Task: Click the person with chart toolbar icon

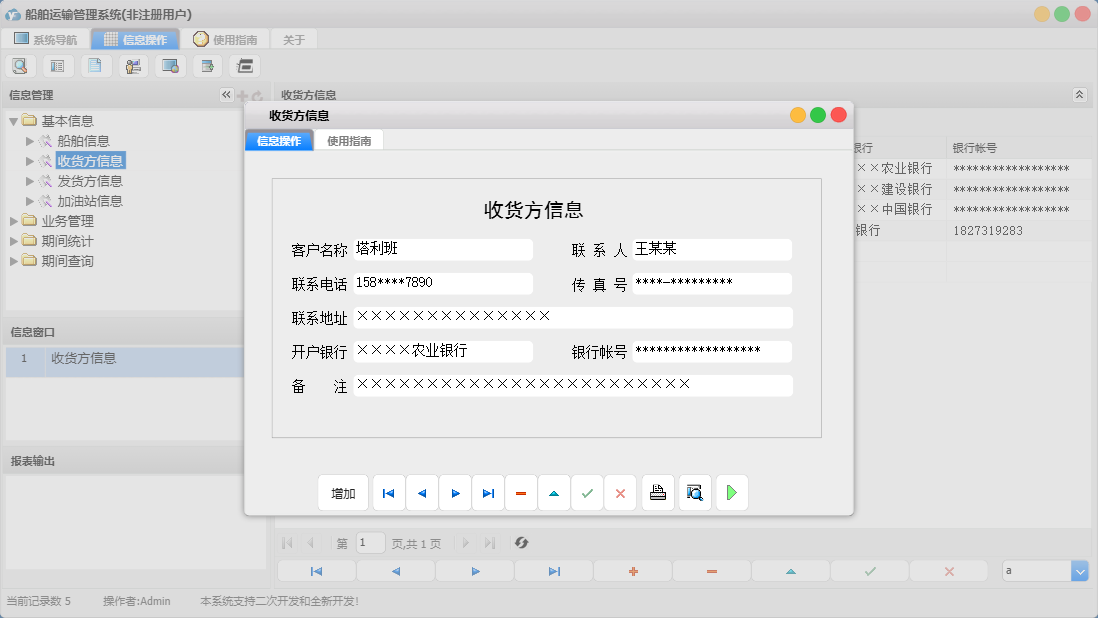Action: [x=132, y=65]
